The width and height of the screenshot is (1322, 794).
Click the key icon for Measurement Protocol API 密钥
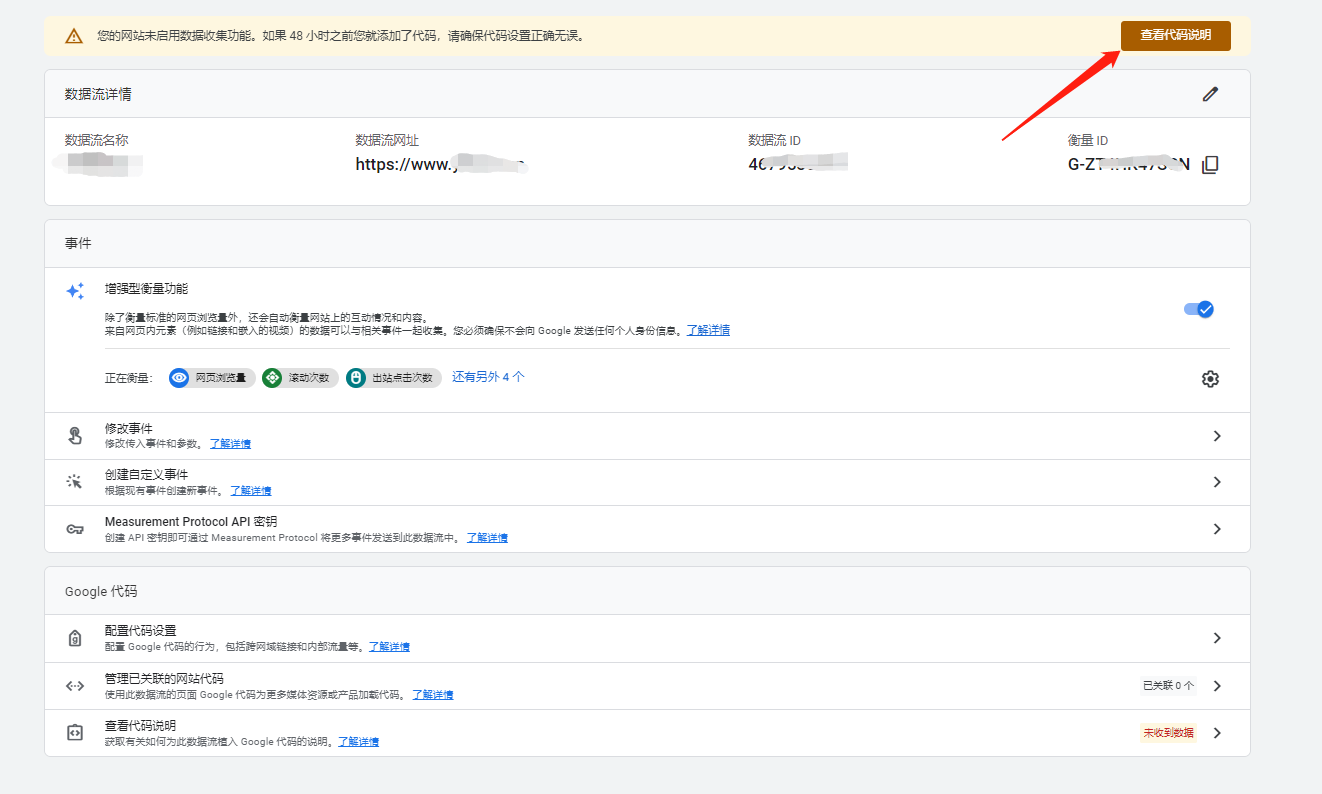tap(75, 528)
